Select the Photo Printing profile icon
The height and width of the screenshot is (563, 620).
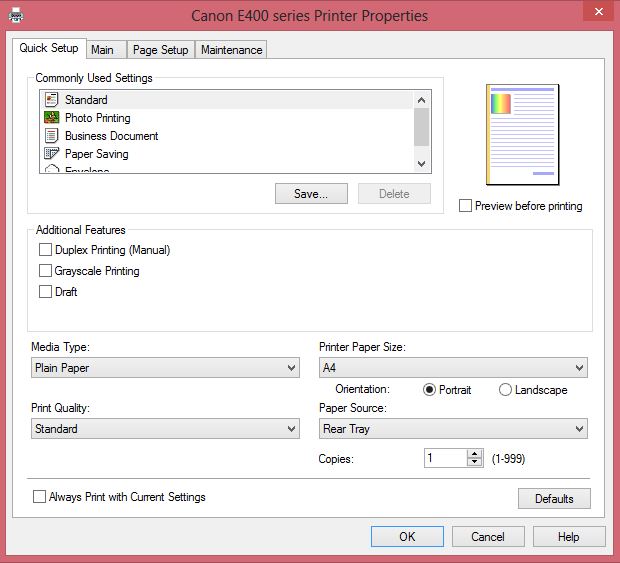[x=52, y=117]
